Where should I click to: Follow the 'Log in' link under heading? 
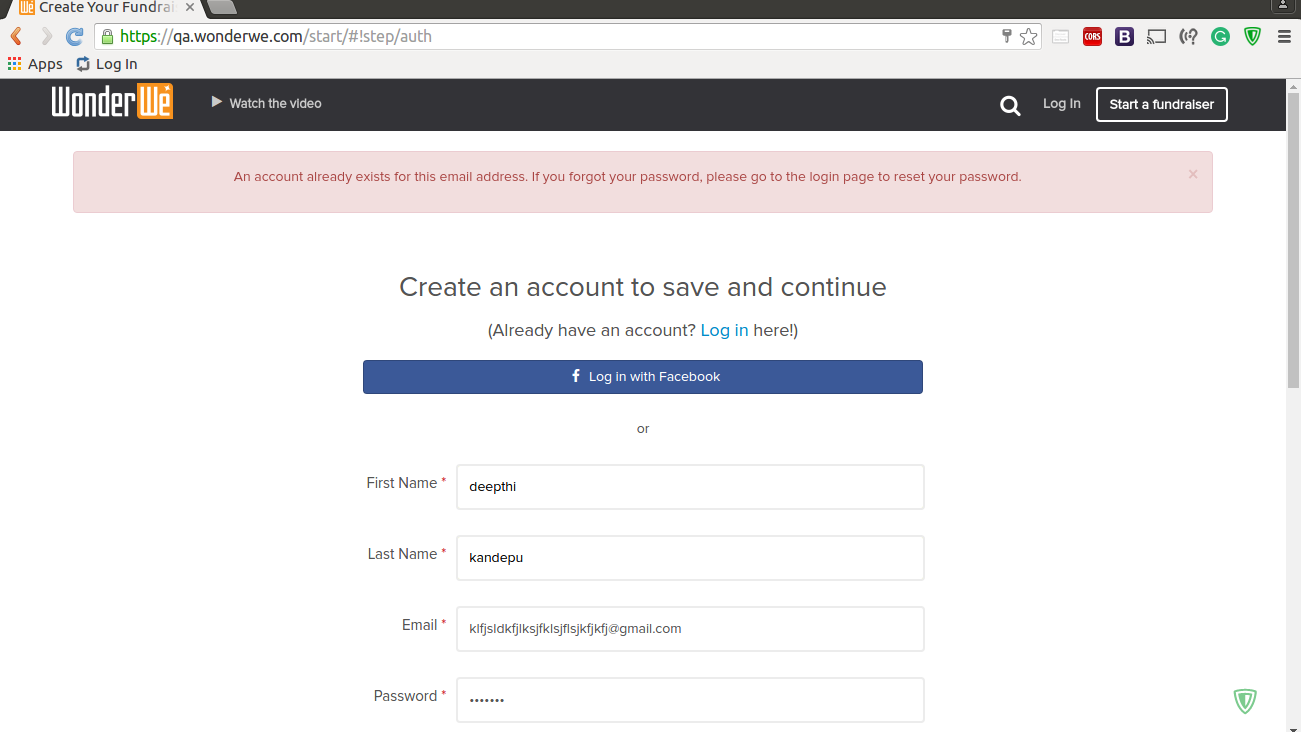pos(724,330)
